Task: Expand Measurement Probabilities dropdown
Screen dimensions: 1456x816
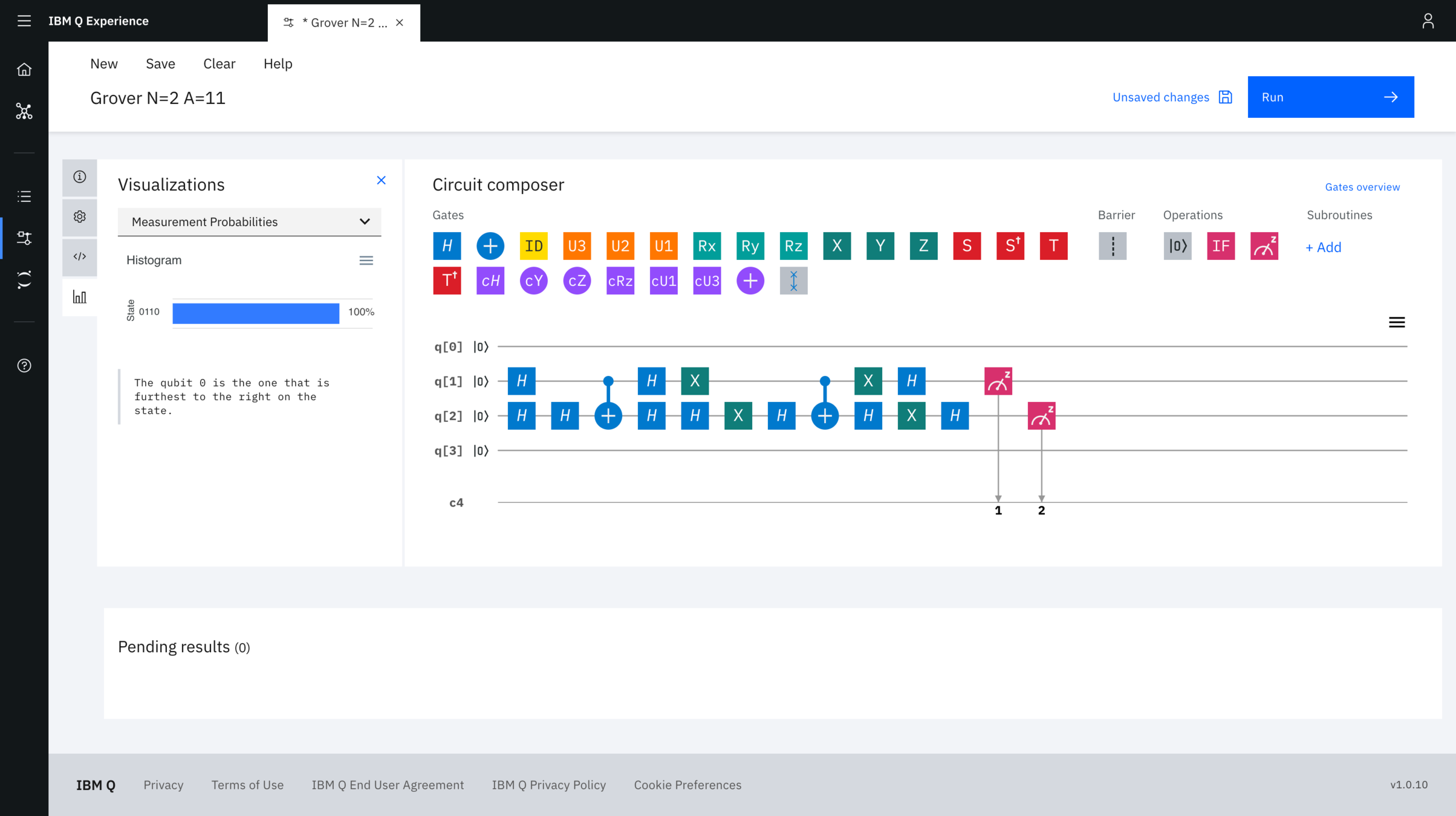Action: point(249,222)
